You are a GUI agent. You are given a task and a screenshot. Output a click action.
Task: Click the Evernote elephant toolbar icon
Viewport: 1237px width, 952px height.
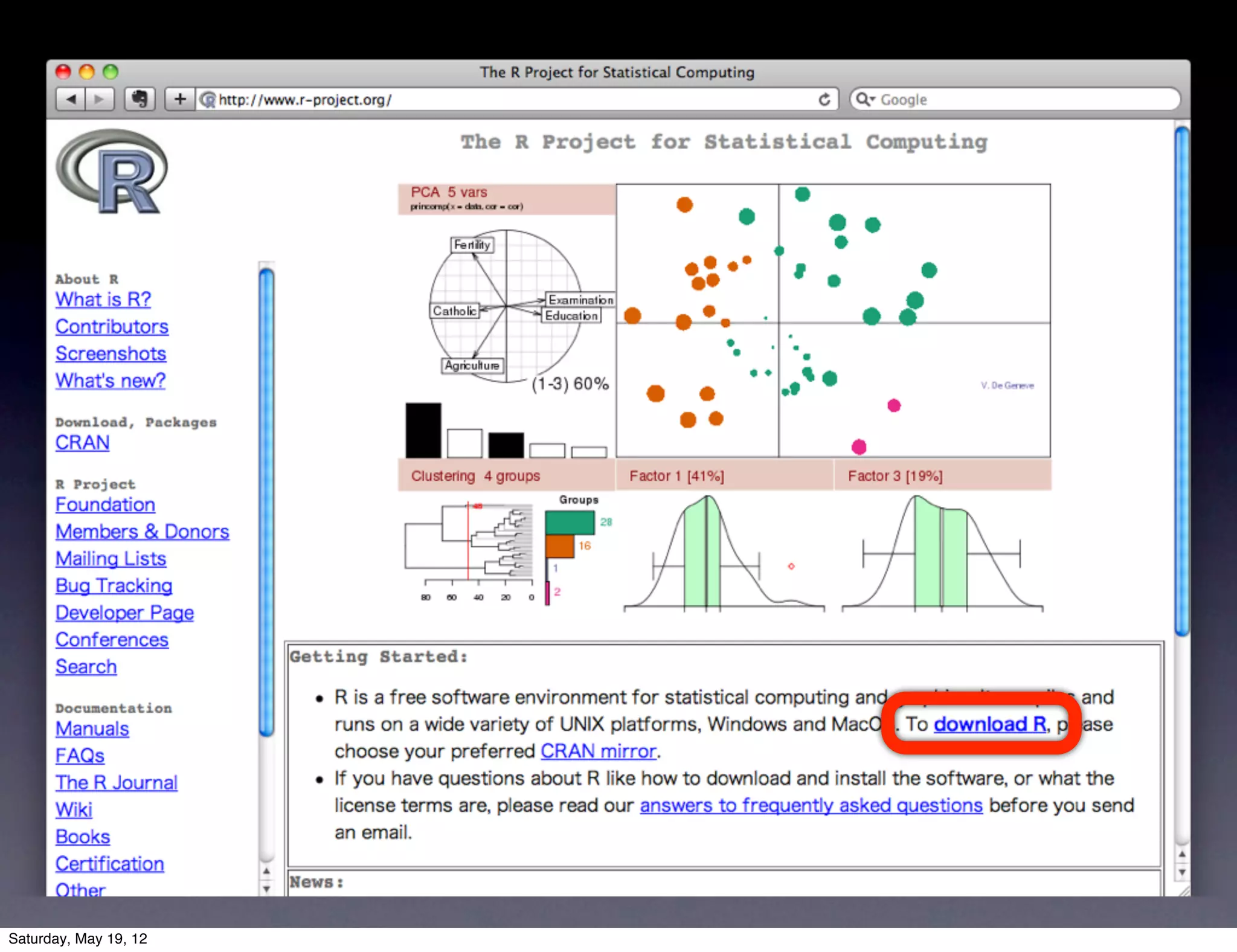click(140, 99)
